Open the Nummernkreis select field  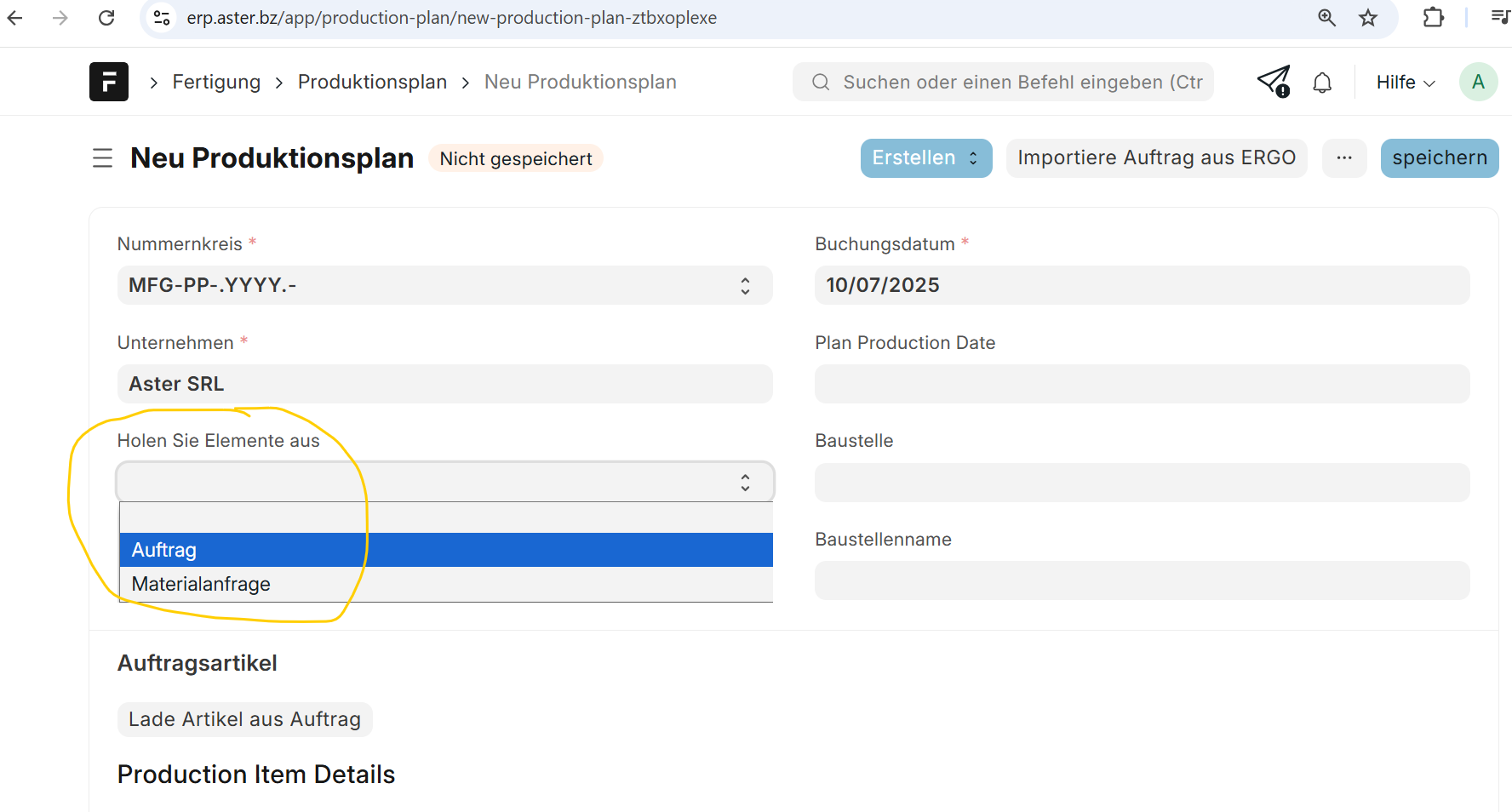click(x=444, y=285)
